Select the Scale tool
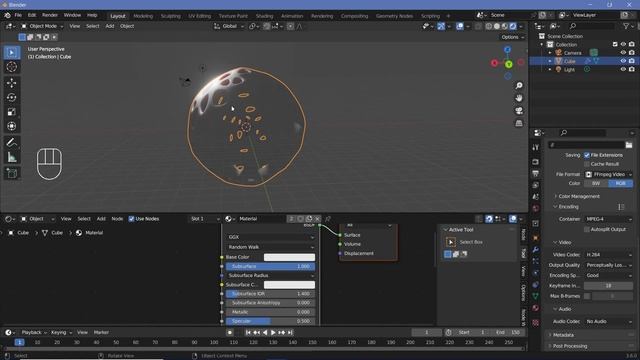This screenshot has height=360, width=640. coord(11,112)
